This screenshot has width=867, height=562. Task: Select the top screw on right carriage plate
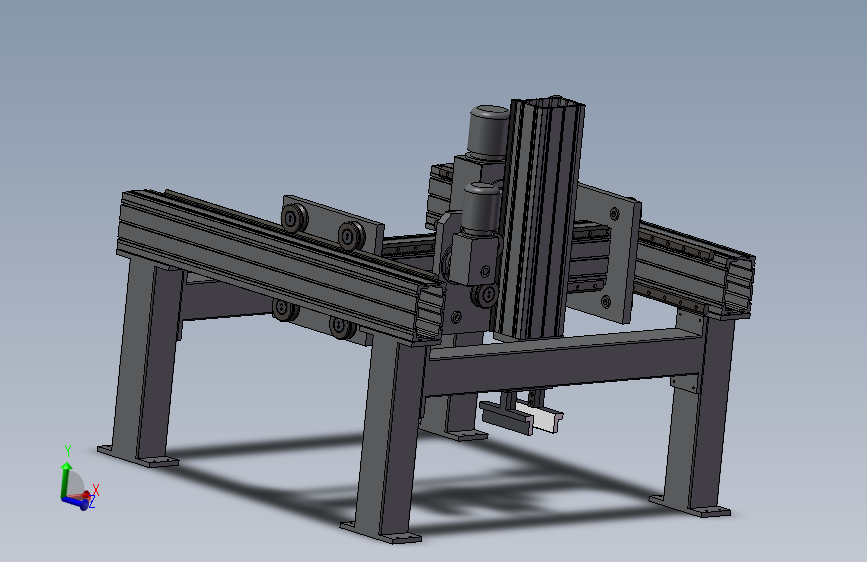tap(614, 214)
